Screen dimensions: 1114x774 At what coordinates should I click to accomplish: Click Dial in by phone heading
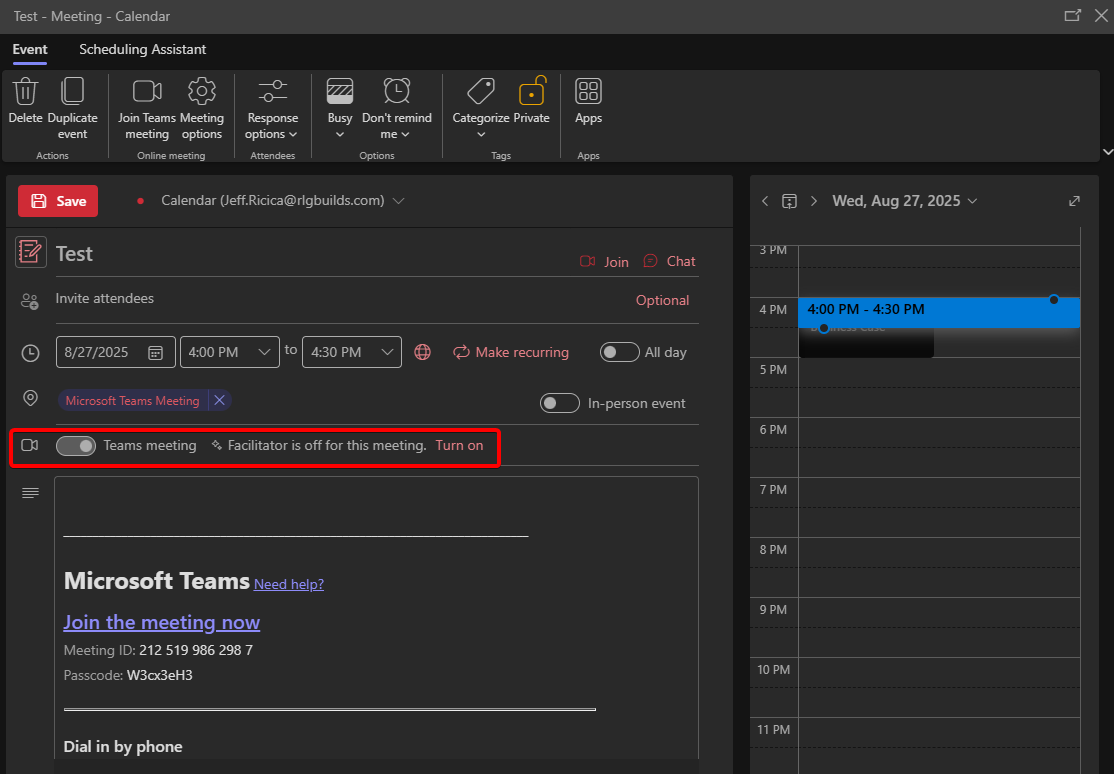(x=123, y=747)
